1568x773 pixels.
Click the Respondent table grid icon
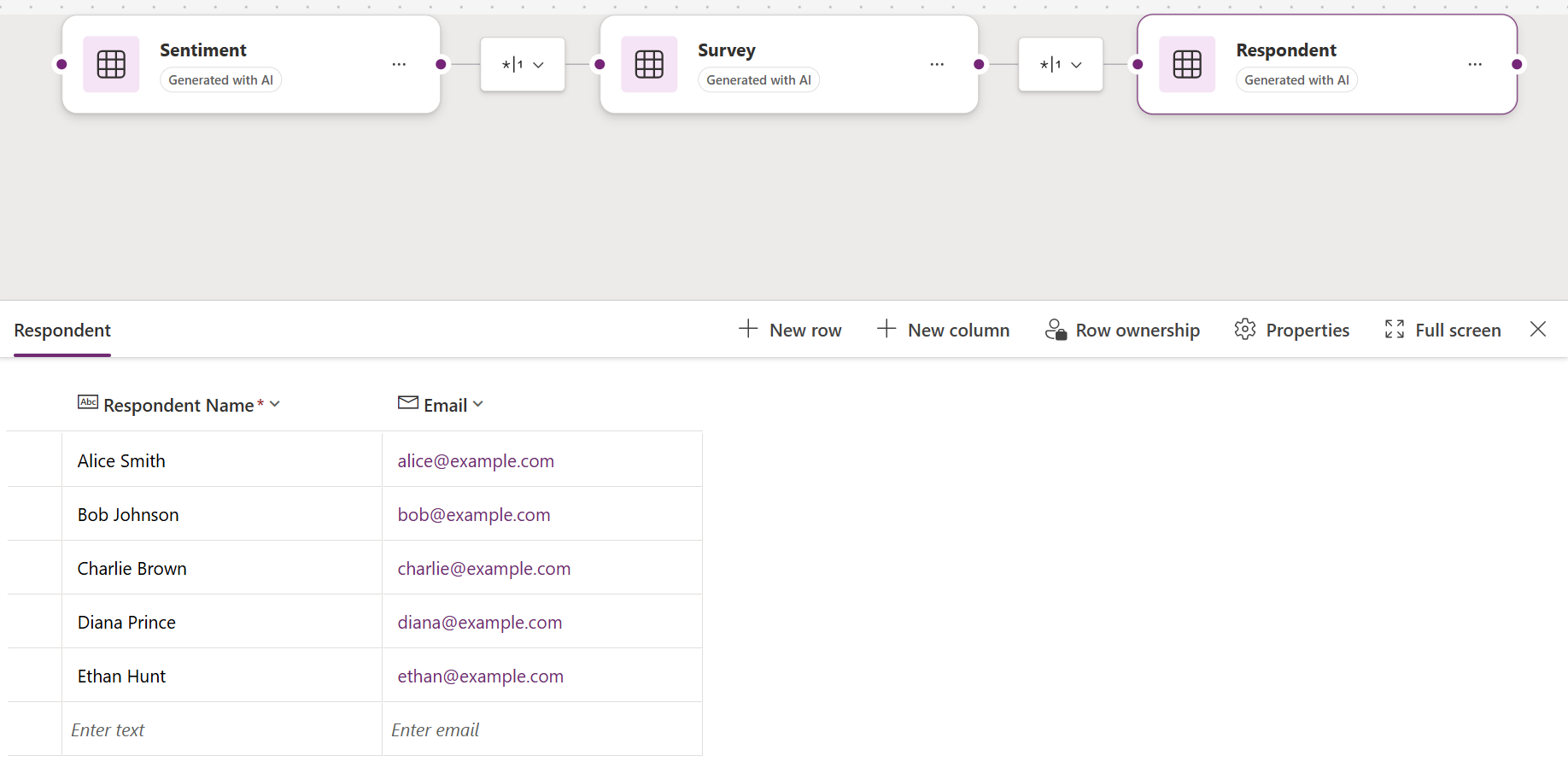[x=1187, y=64]
